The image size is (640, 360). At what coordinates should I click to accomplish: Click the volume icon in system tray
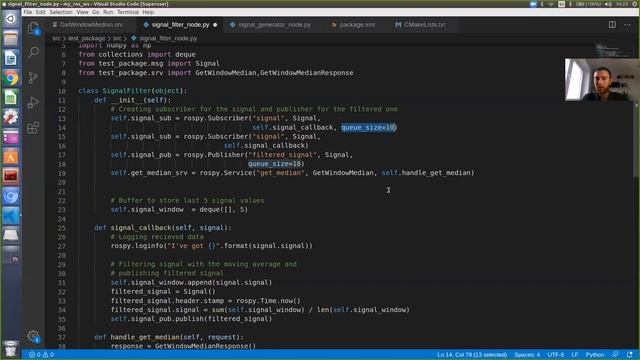(x=608, y=4)
